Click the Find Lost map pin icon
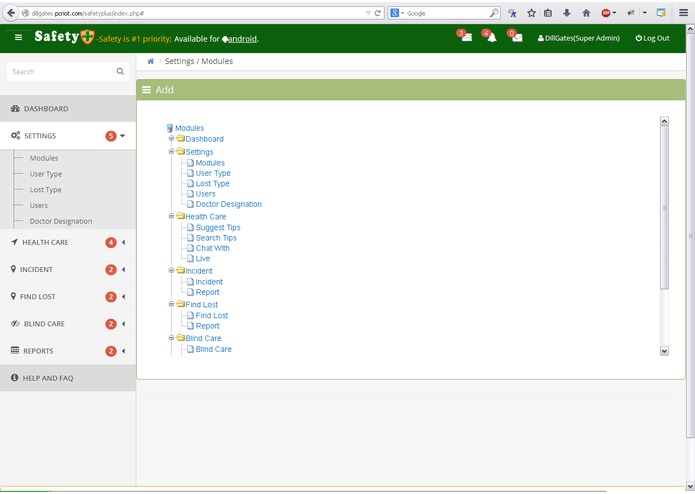Viewport: 695px width, 494px height. point(13,296)
